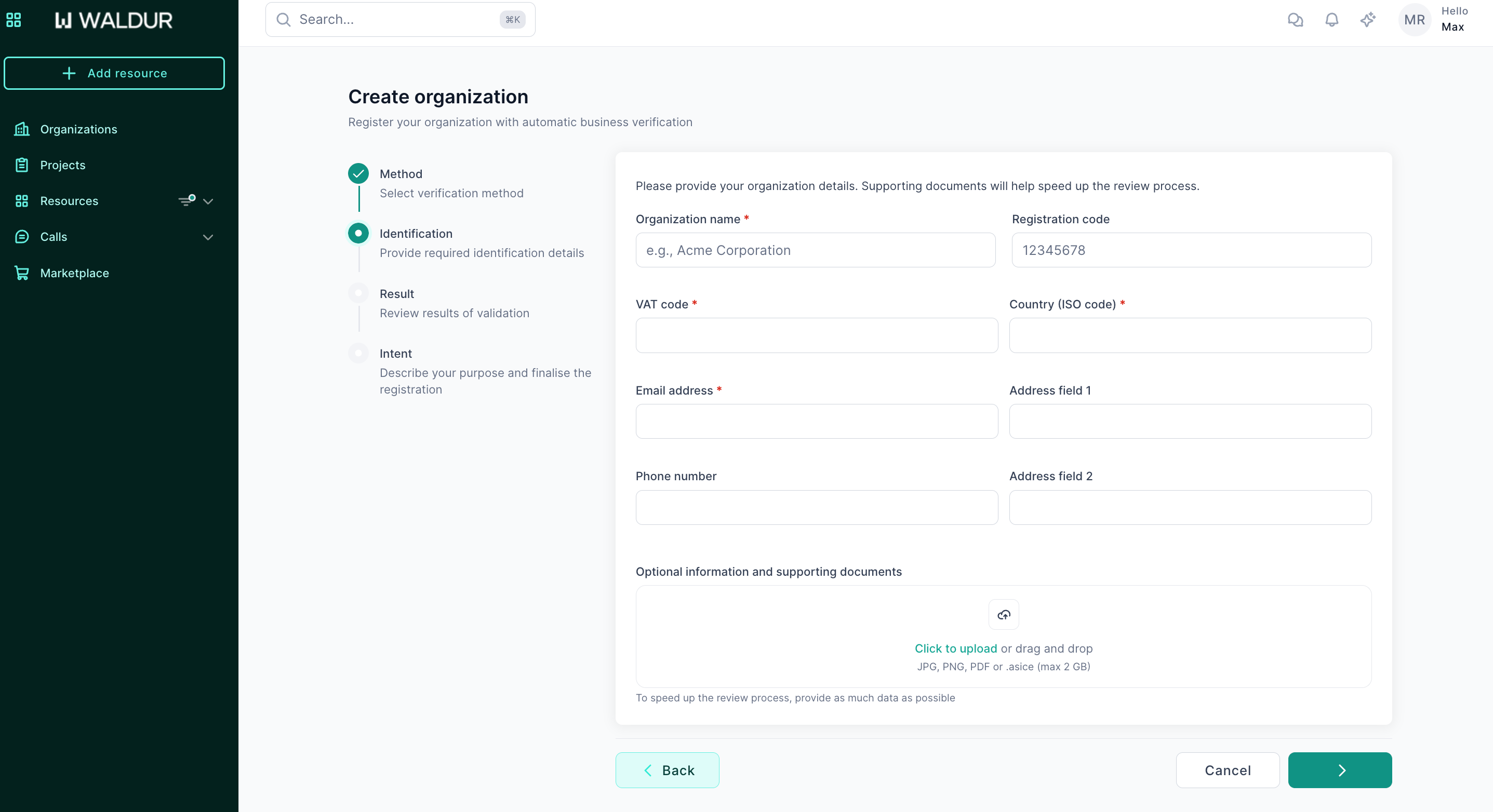Image resolution: width=1493 pixels, height=812 pixels.
Task: Expand the Resources menu chevron
Action: (x=208, y=201)
